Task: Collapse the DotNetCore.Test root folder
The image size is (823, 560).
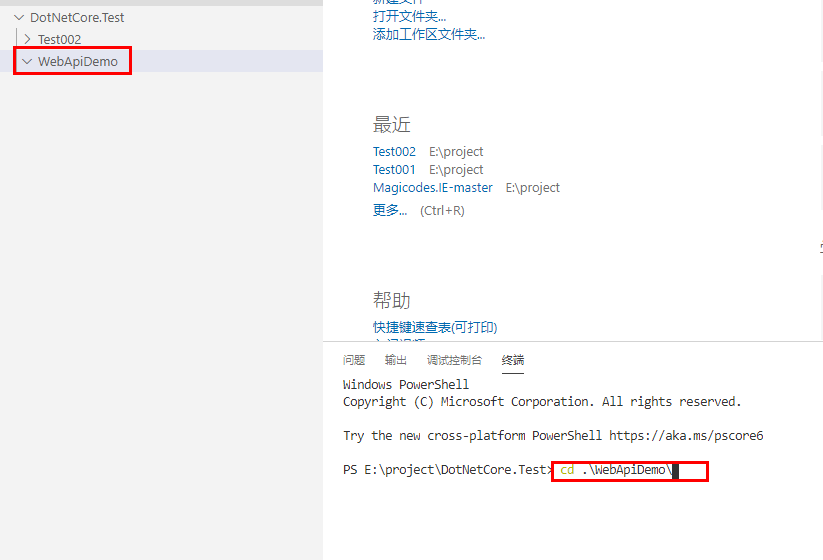Action: pos(19,17)
